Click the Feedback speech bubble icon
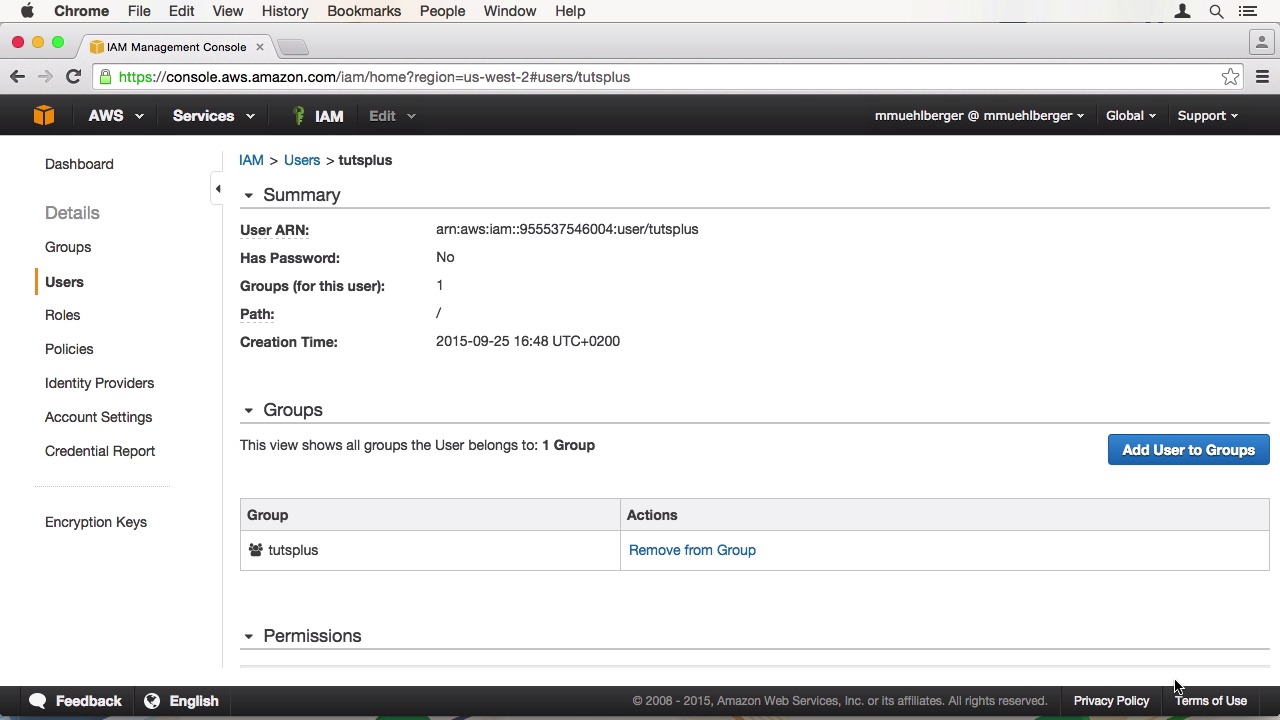1280x720 pixels. coord(38,701)
